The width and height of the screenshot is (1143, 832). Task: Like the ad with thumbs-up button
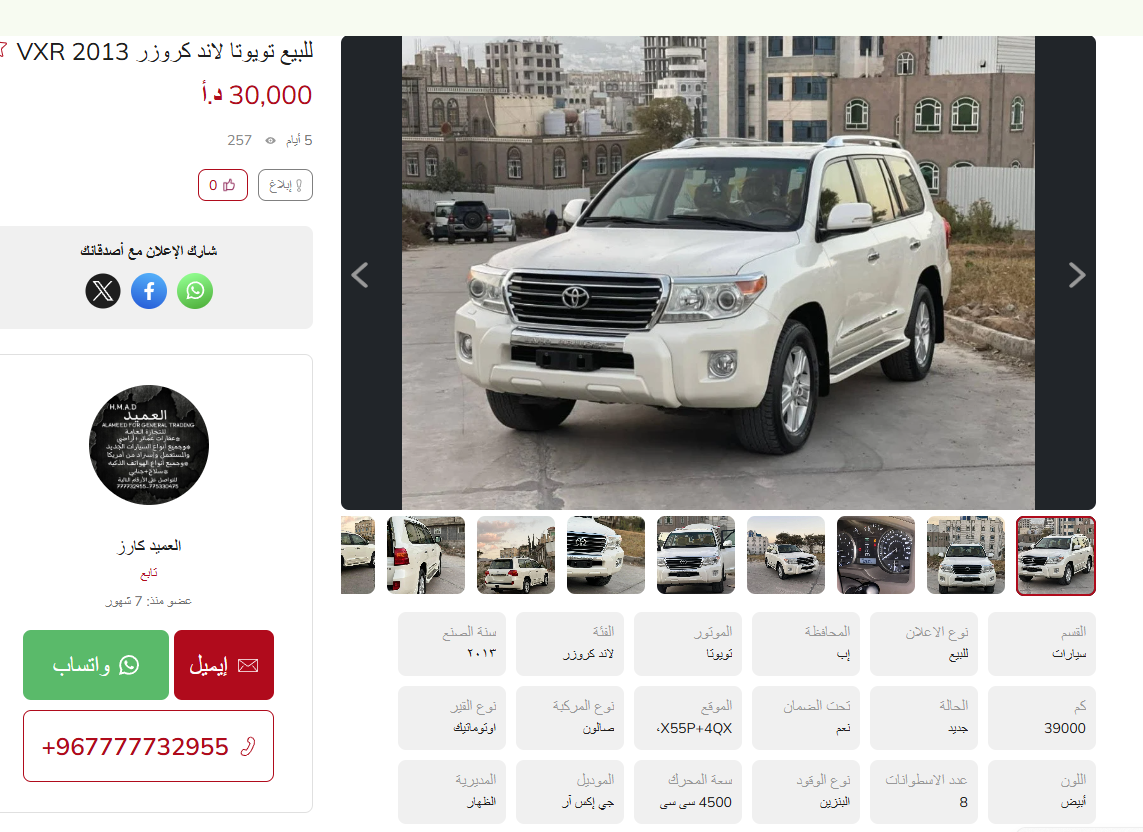222,185
